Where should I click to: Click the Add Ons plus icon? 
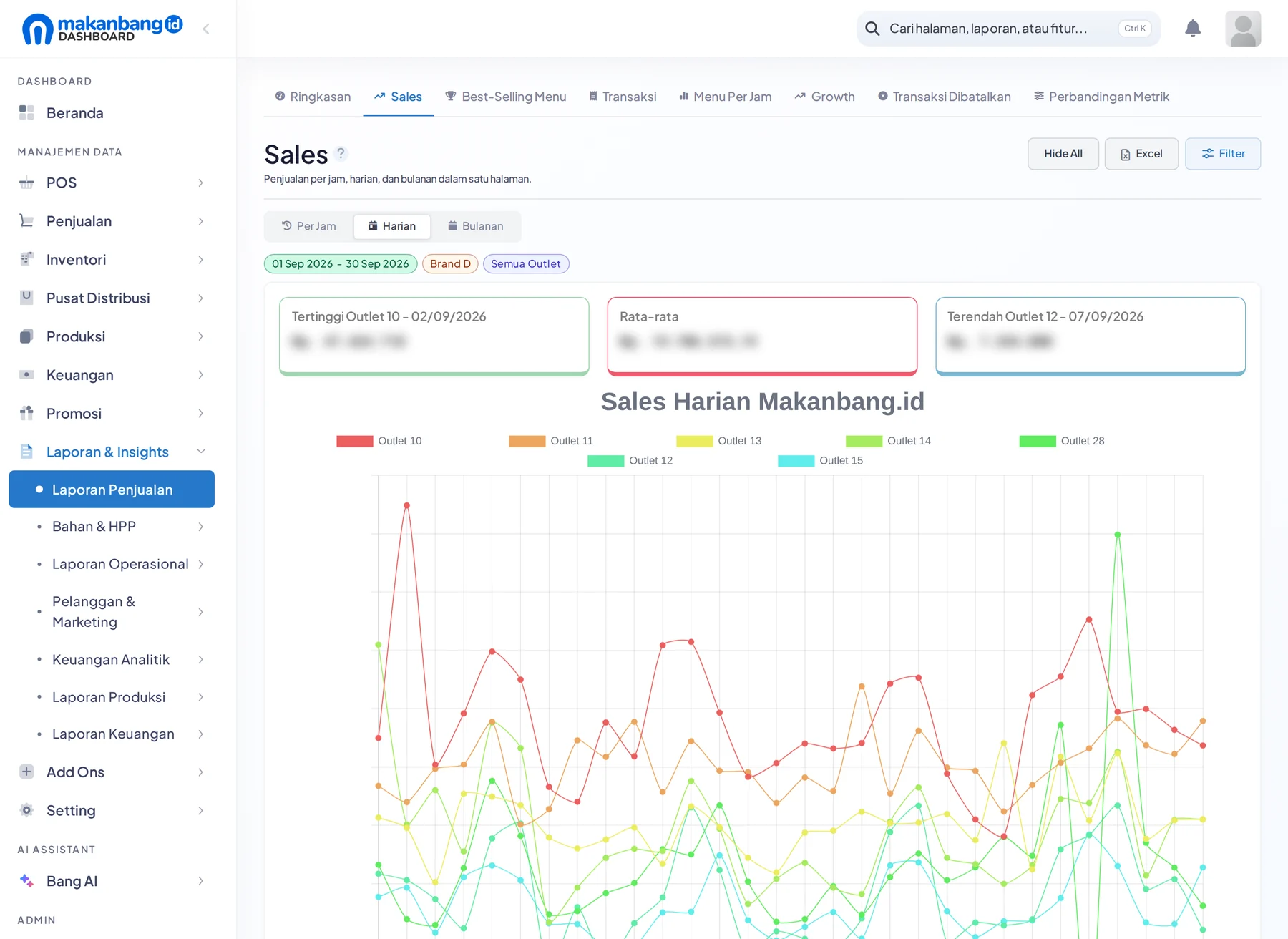click(26, 772)
